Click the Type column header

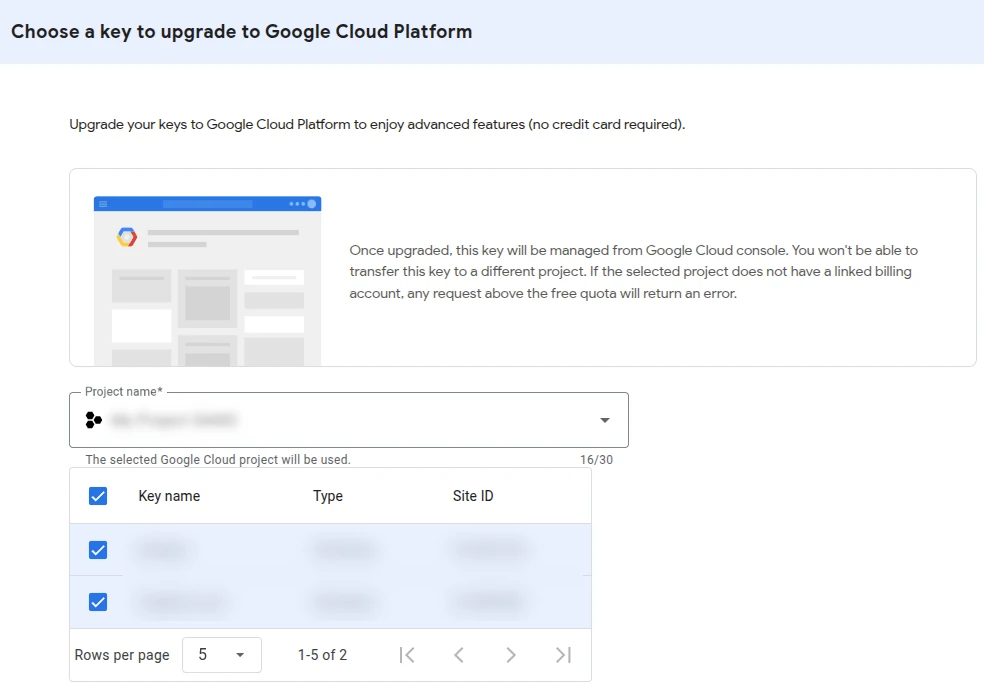pos(328,495)
